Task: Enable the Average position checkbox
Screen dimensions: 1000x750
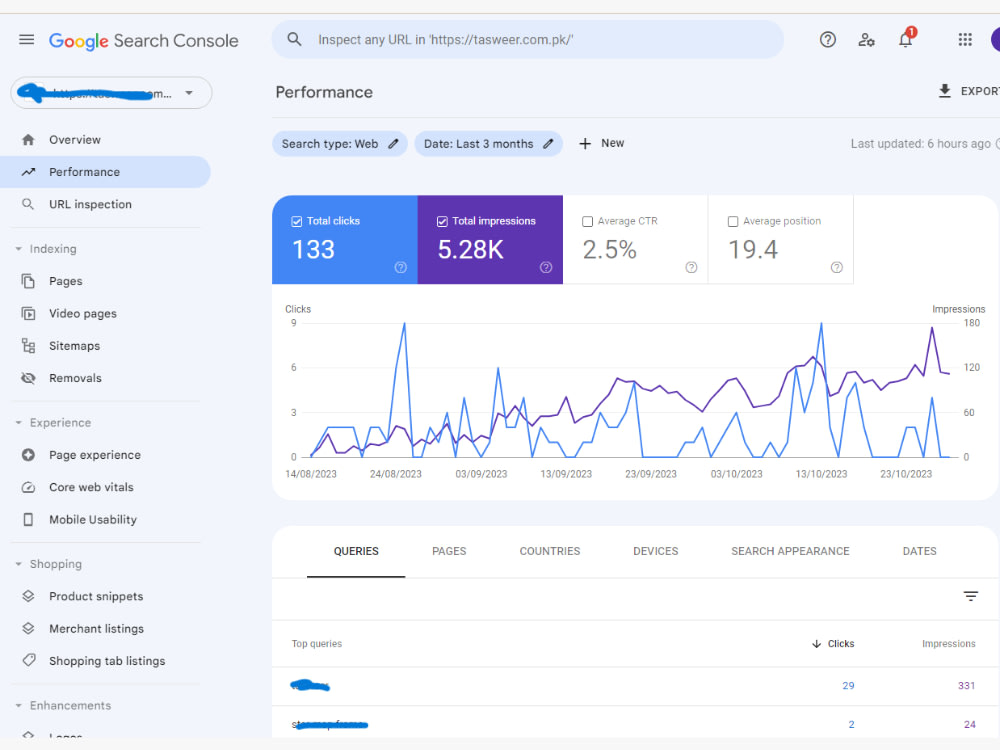Action: pyautogui.click(x=733, y=221)
